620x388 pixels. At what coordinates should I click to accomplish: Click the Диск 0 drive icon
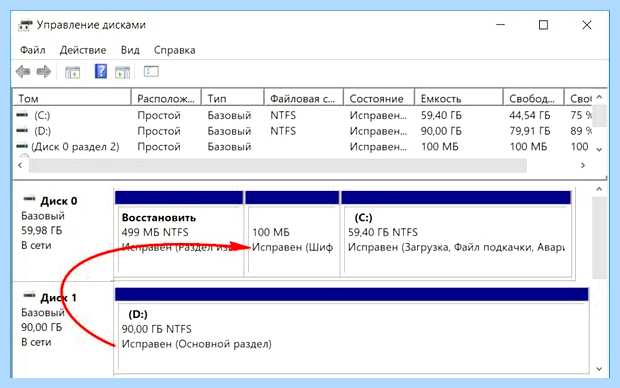(29, 199)
